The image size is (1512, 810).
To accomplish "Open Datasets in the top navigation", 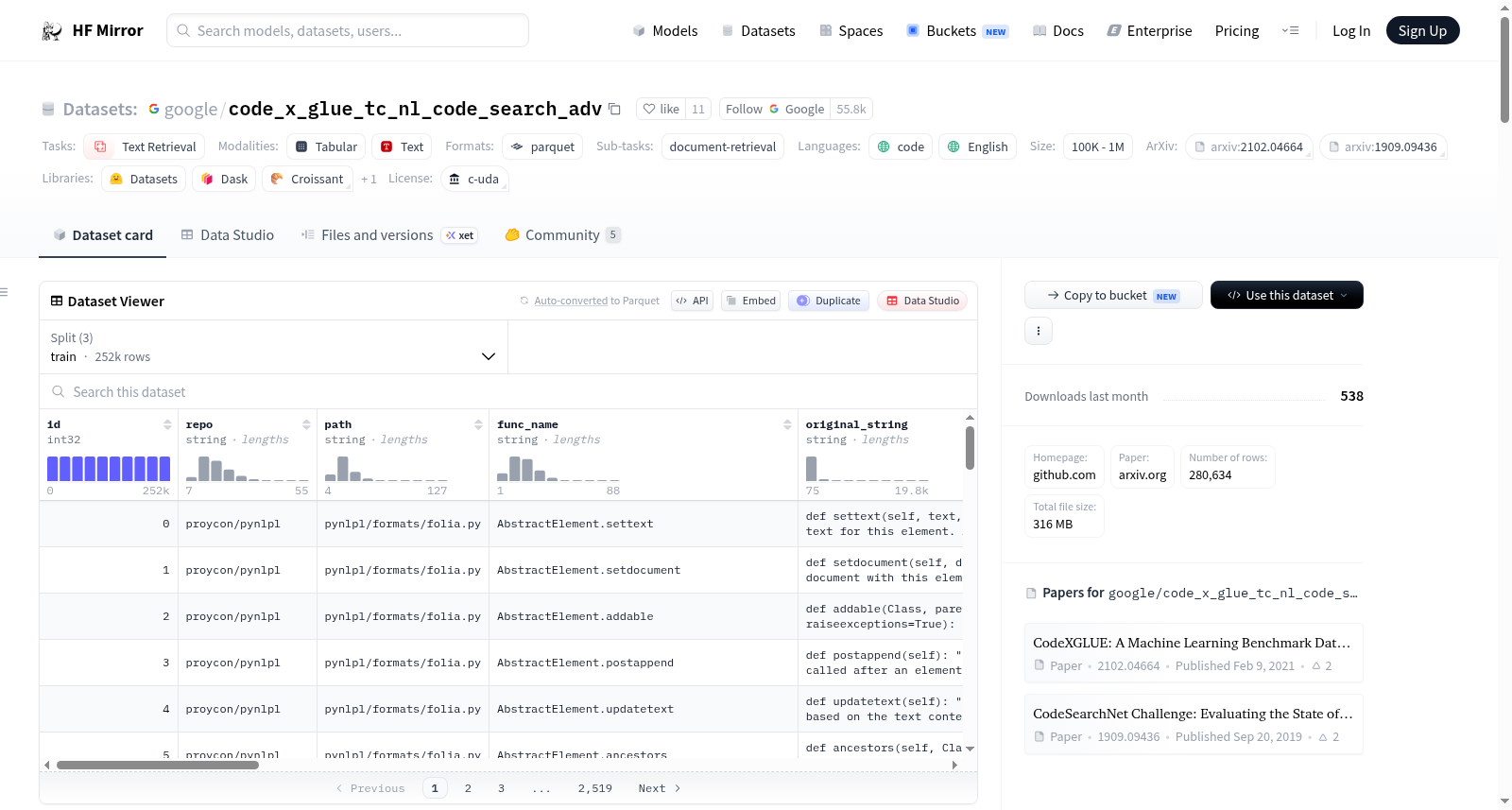I will pyautogui.click(x=758, y=30).
